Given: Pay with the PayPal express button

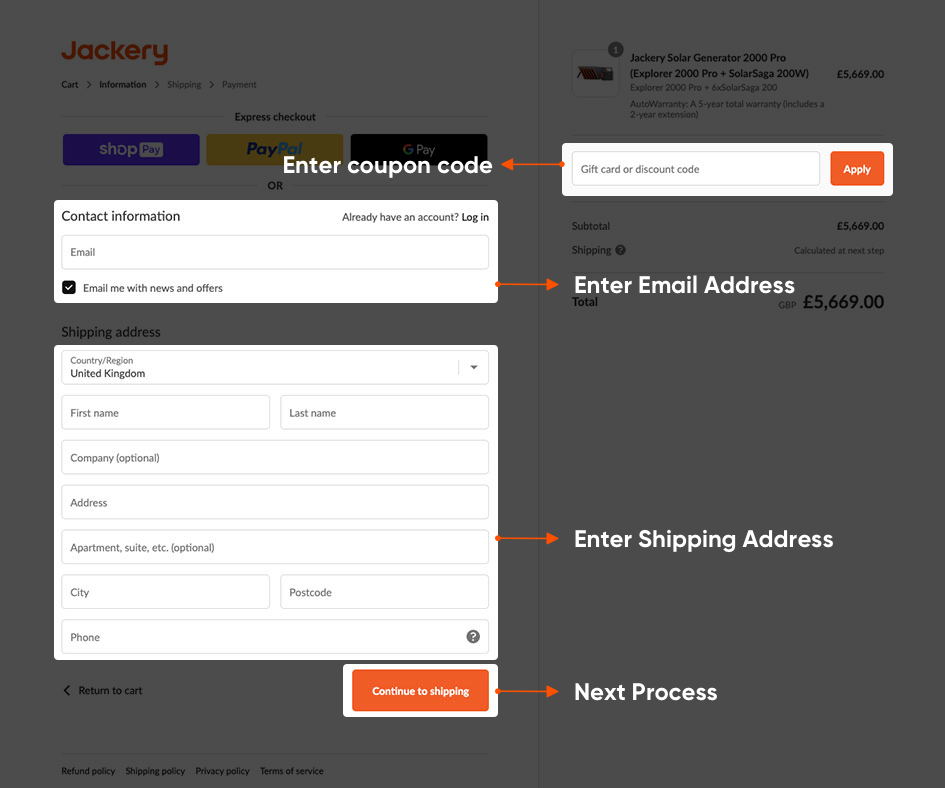Looking at the screenshot, I should coord(275,150).
